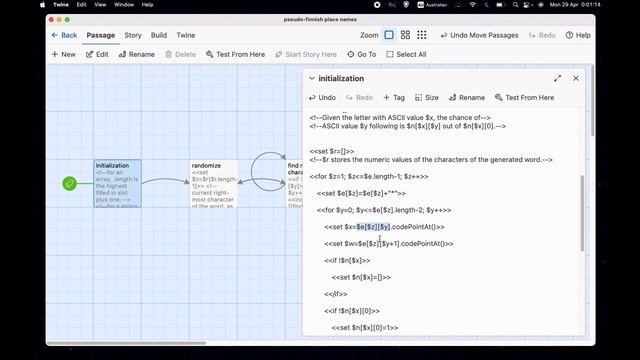The height and width of the screenshot is (360, 640).
Task: Click Test From Here in main toolbar
Action: [x=236, y=54]
